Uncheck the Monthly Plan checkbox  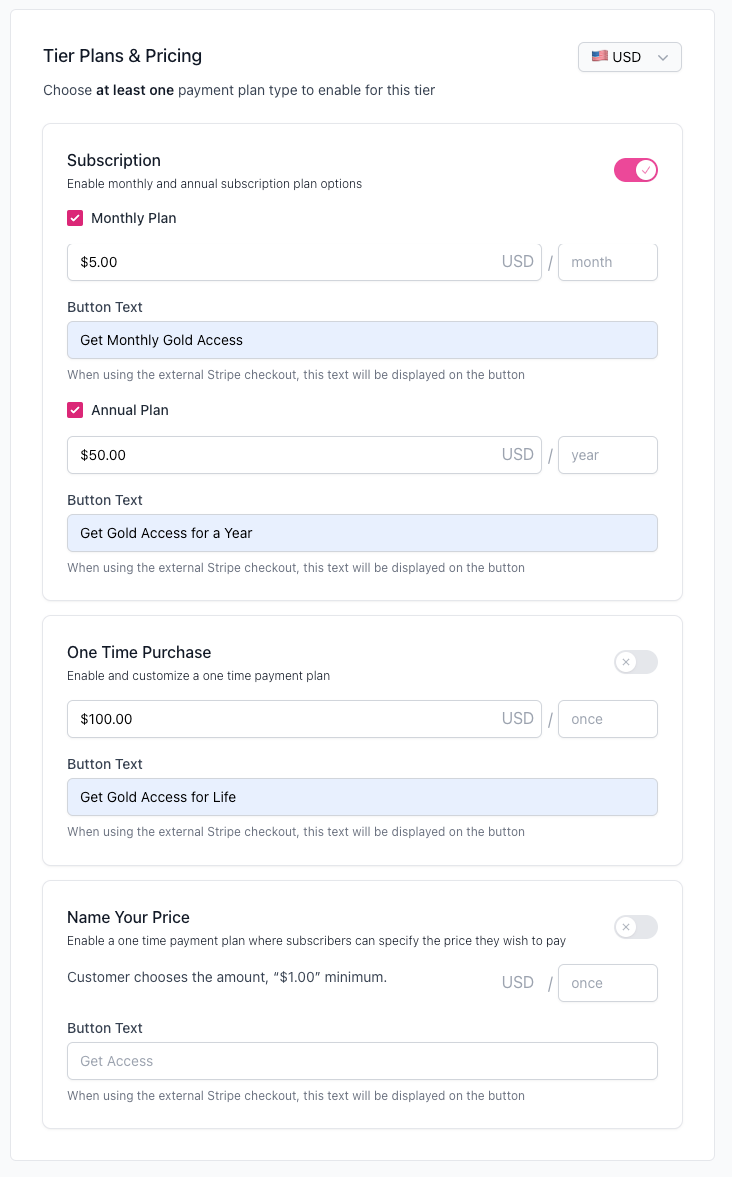(74, 217)
